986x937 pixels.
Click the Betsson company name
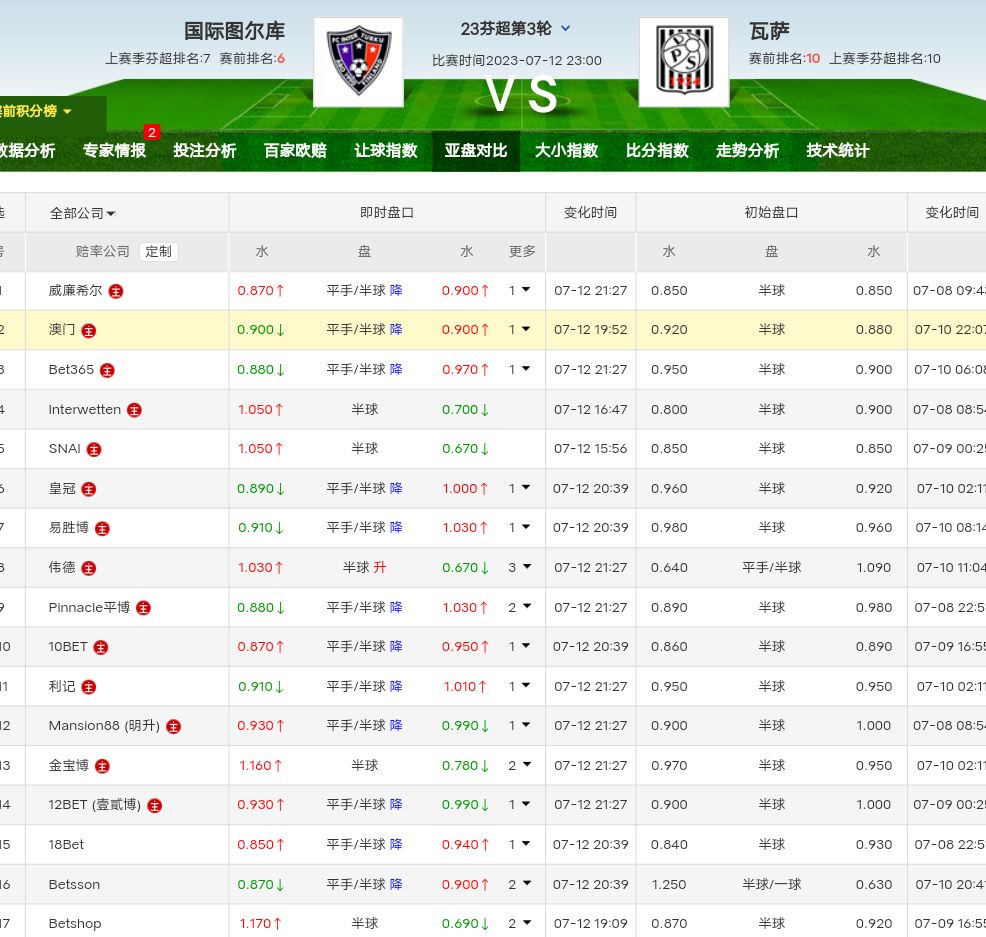tap(74, 884)
